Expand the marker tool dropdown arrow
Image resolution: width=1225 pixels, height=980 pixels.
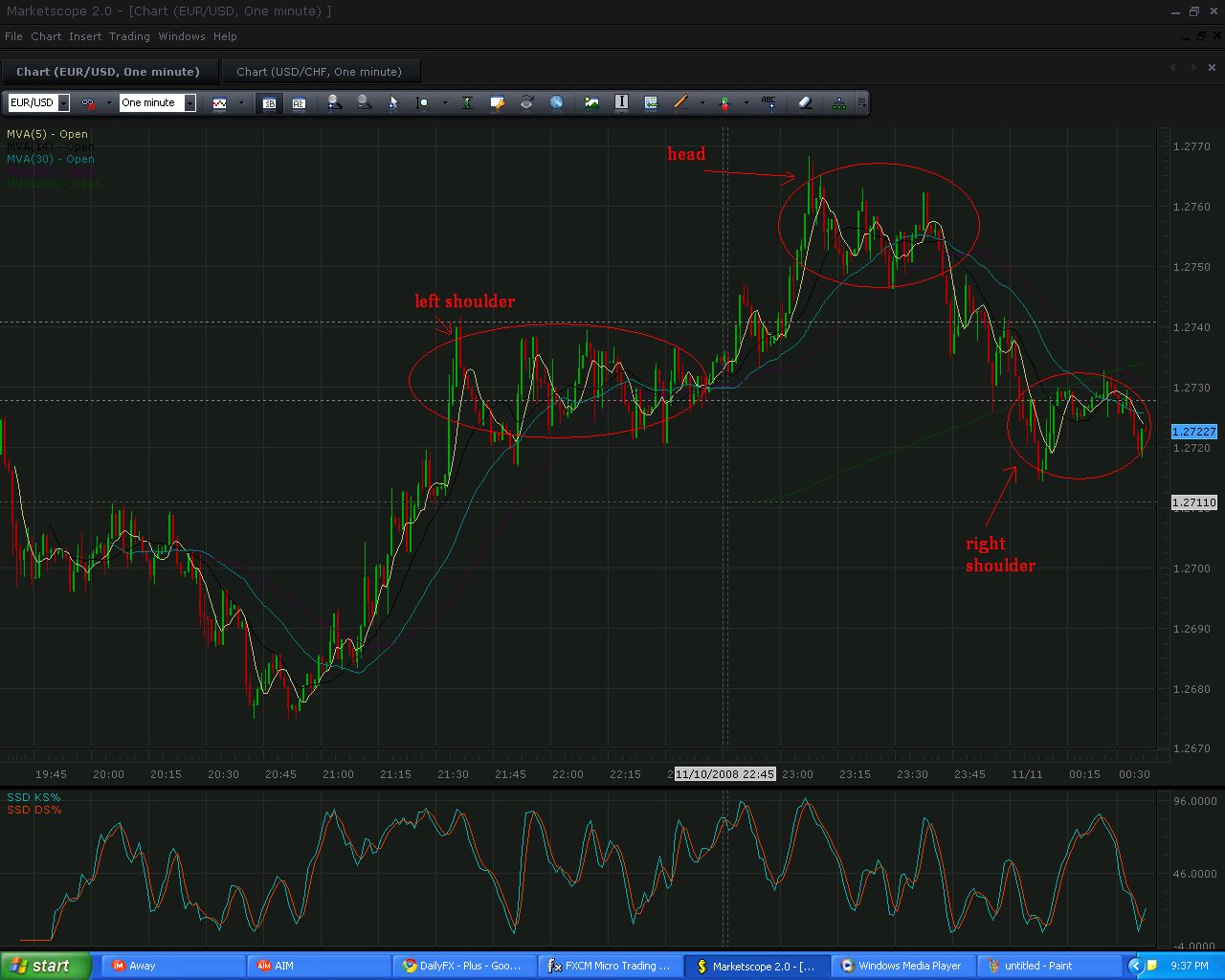[x=746, y=102]
